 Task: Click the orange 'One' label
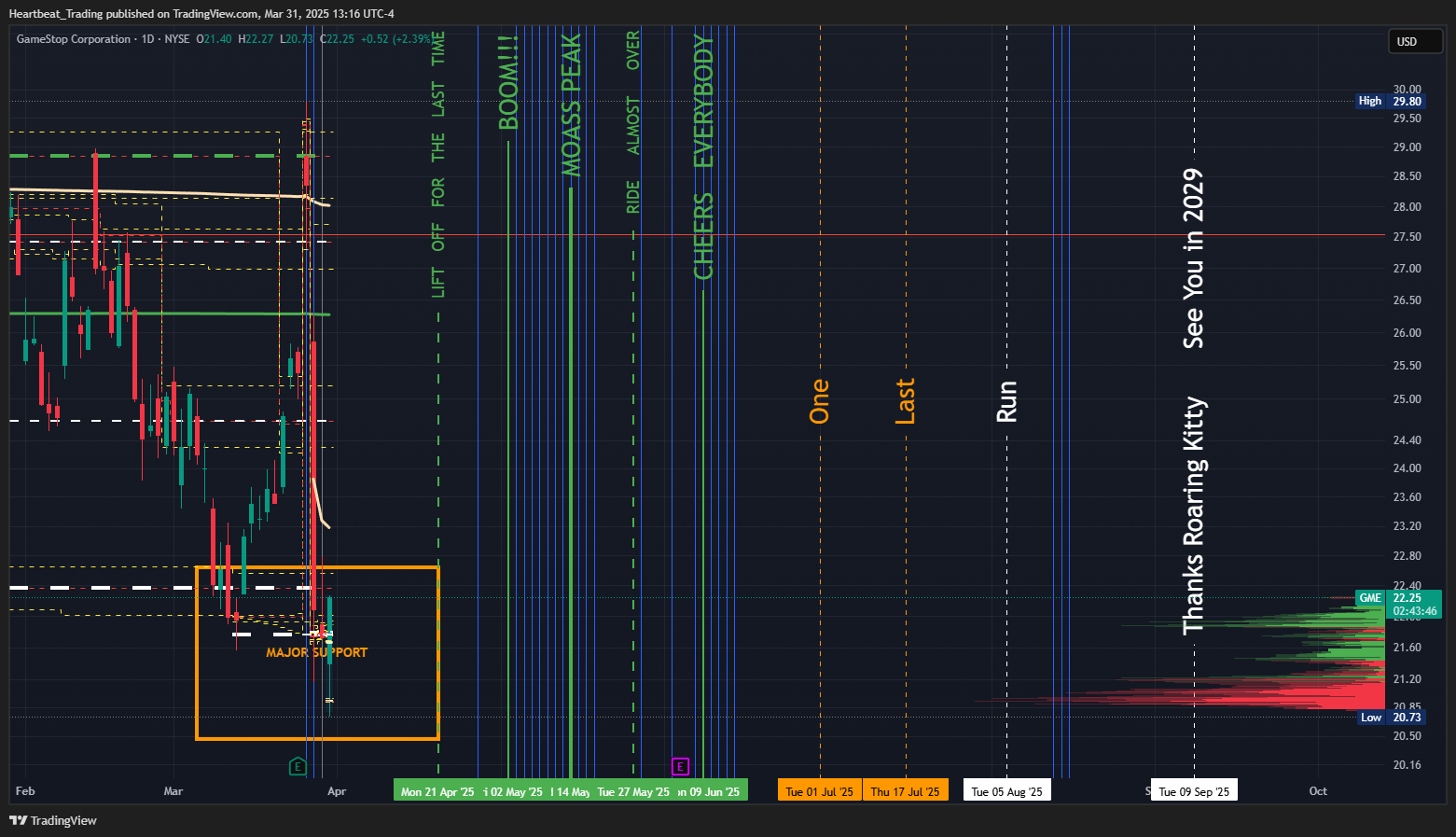(819, 401)
